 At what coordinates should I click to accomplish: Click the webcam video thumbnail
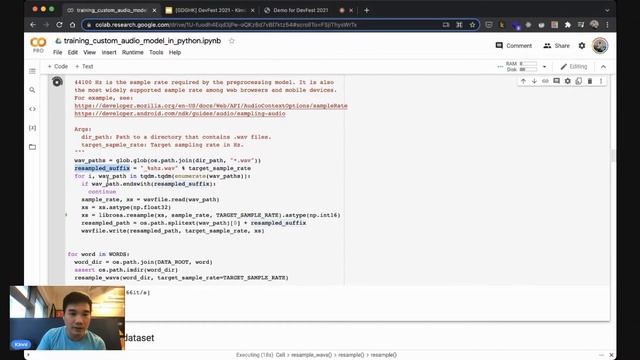(x=67, y=318)
